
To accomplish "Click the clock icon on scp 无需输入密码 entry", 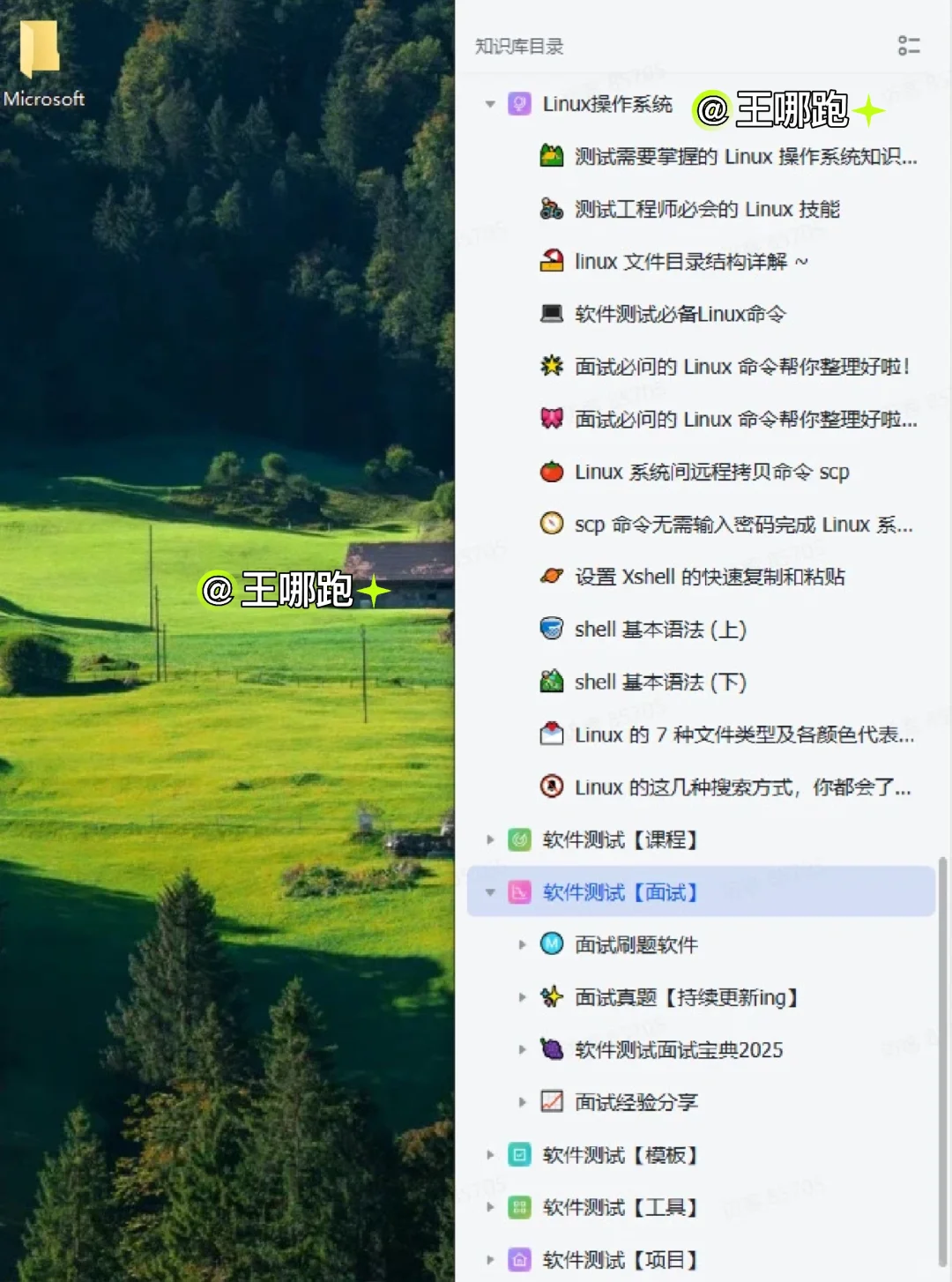I will (550, 524).
